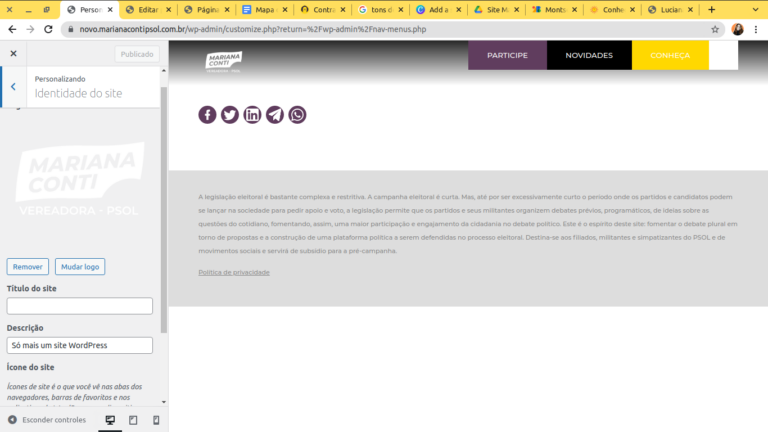This screenshot has height=432, width=768.
Task: Click the sidebar scrollbar down arrow
Action: [x=164, y=402]
